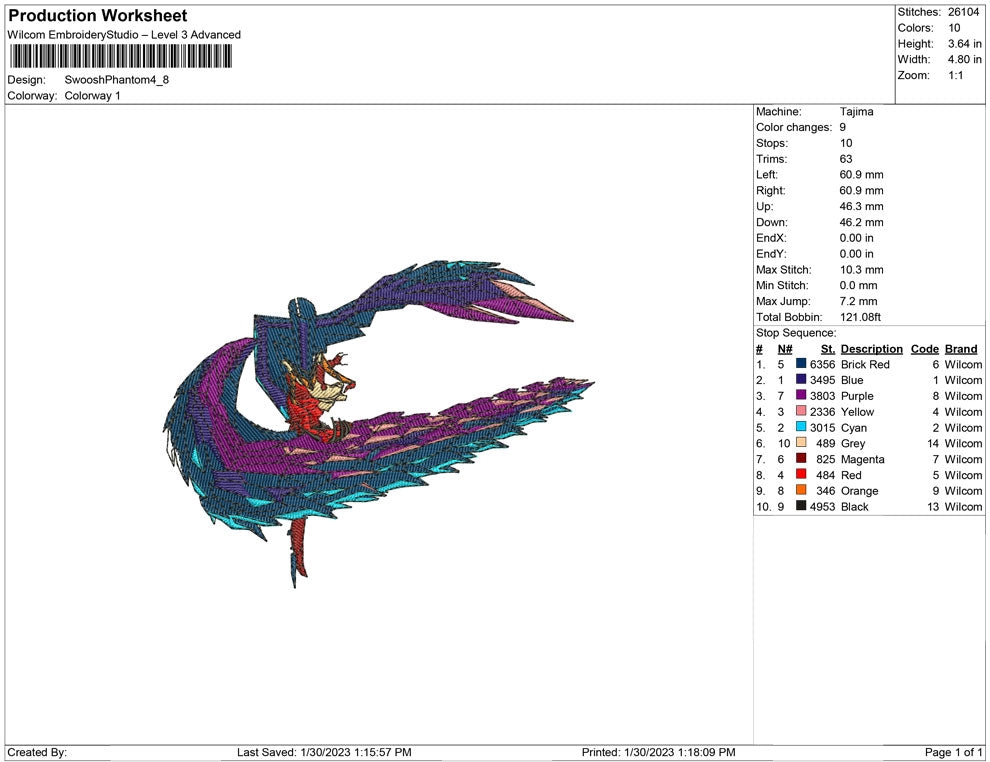Viewport: 990px width, 762px height.
Task: Select the Purple thread color swatch
Action: [x=801, y=396]
